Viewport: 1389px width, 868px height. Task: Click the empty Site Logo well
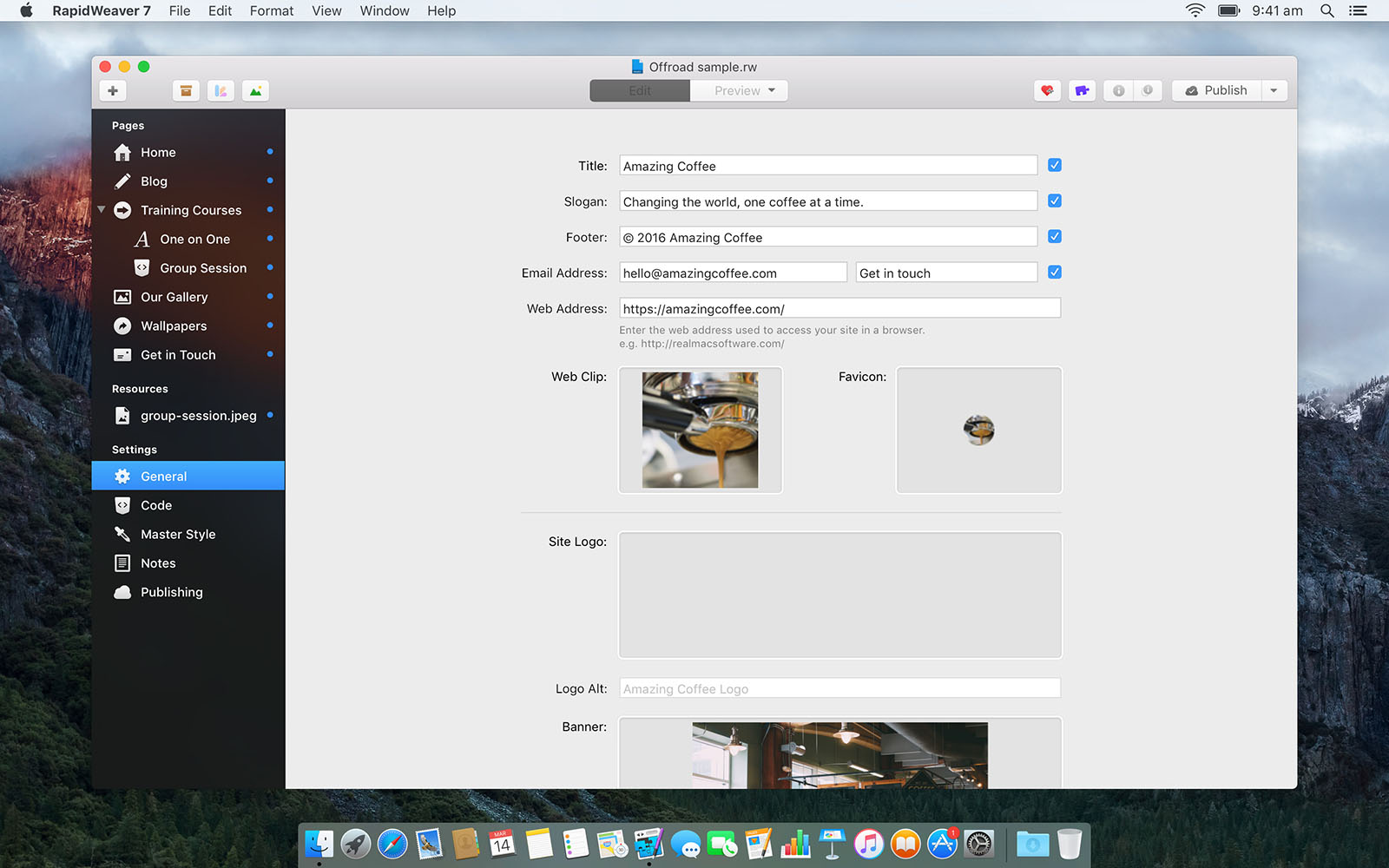pyautogui.click(x=840, y=595)
